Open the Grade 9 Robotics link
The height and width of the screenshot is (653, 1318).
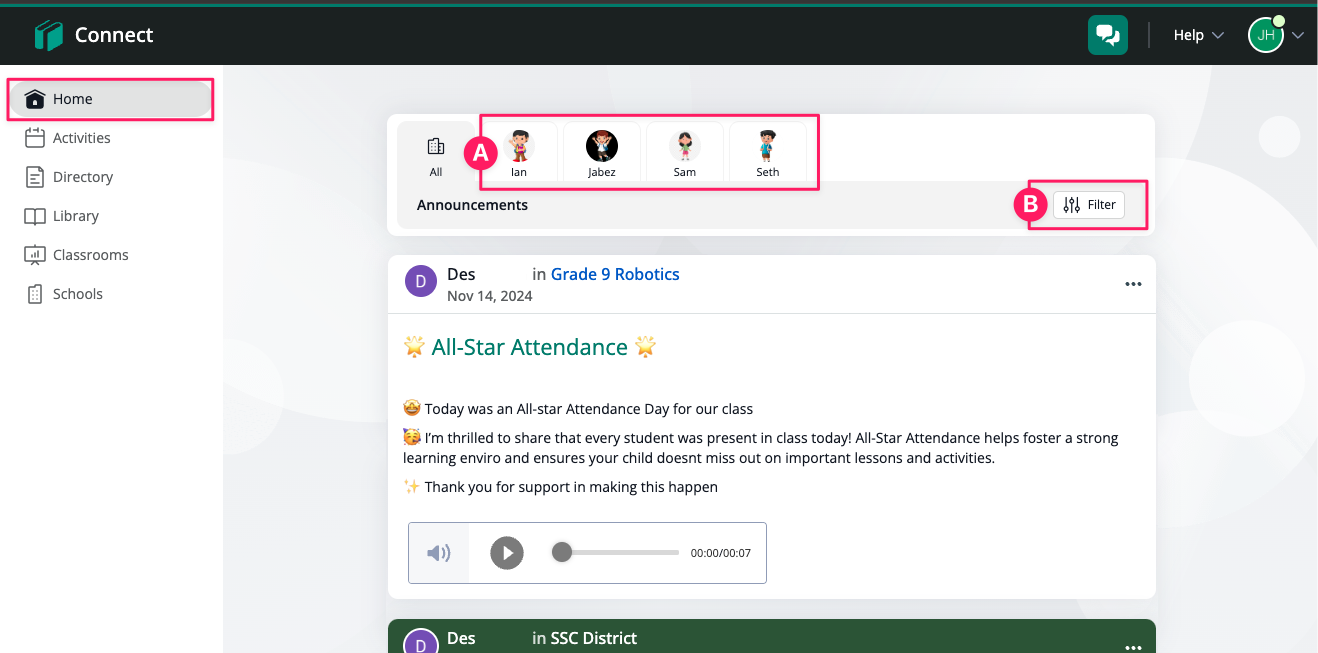(x=615, y=274)
